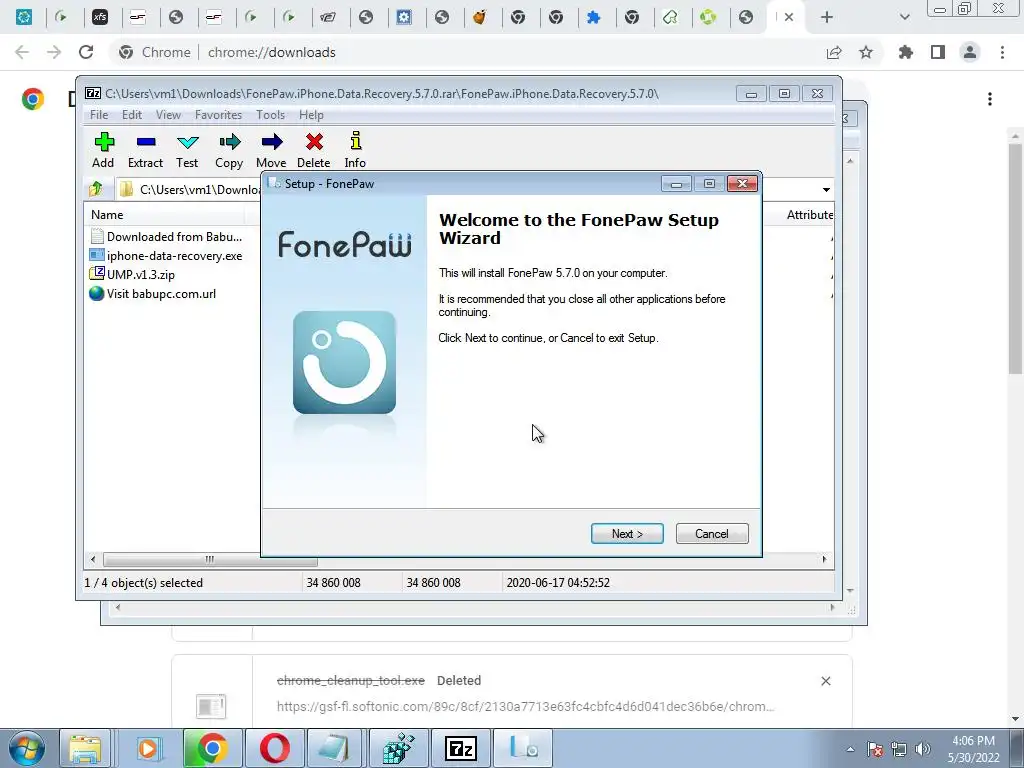Open the Downloads page more-actions menu
The width and height of the screenshot is (1024, 768).
tap(990, 99)
